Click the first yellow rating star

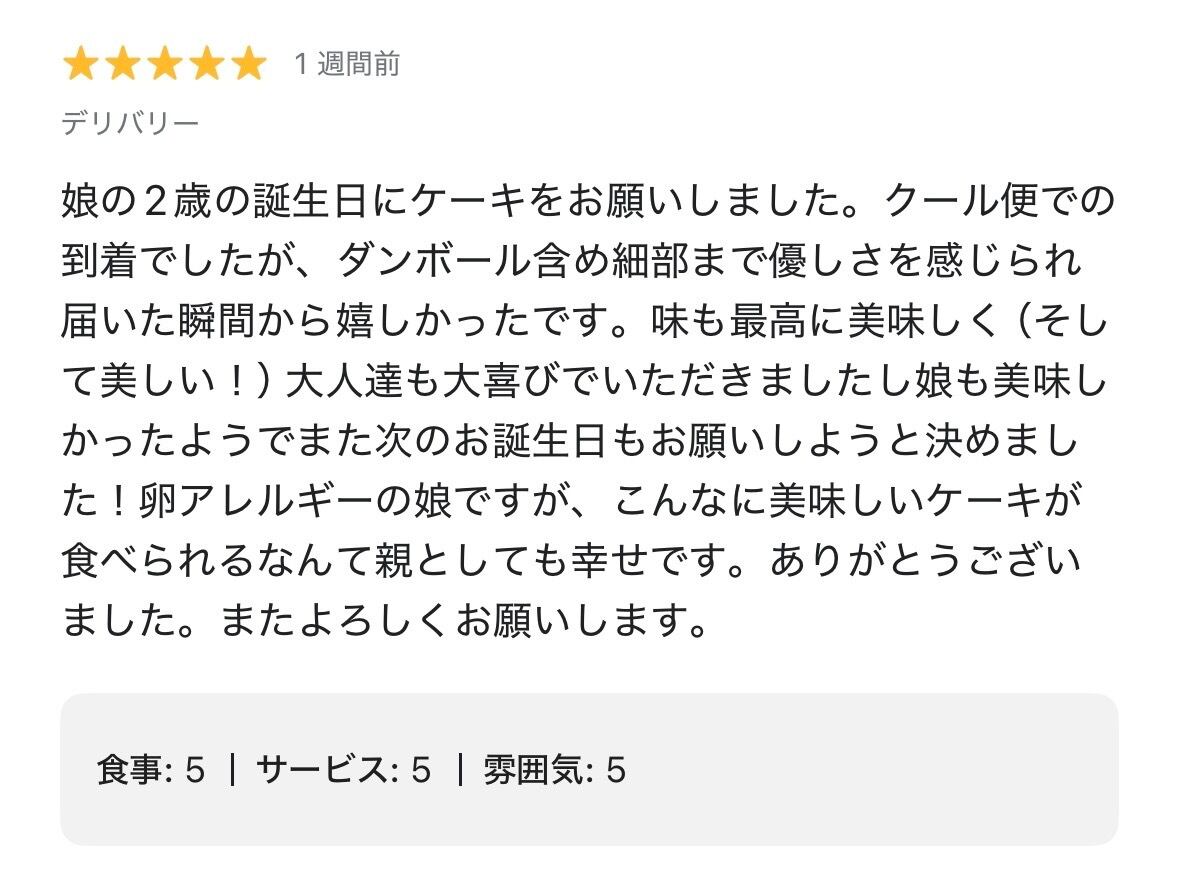pyautogui.click(x=80, y=65)
